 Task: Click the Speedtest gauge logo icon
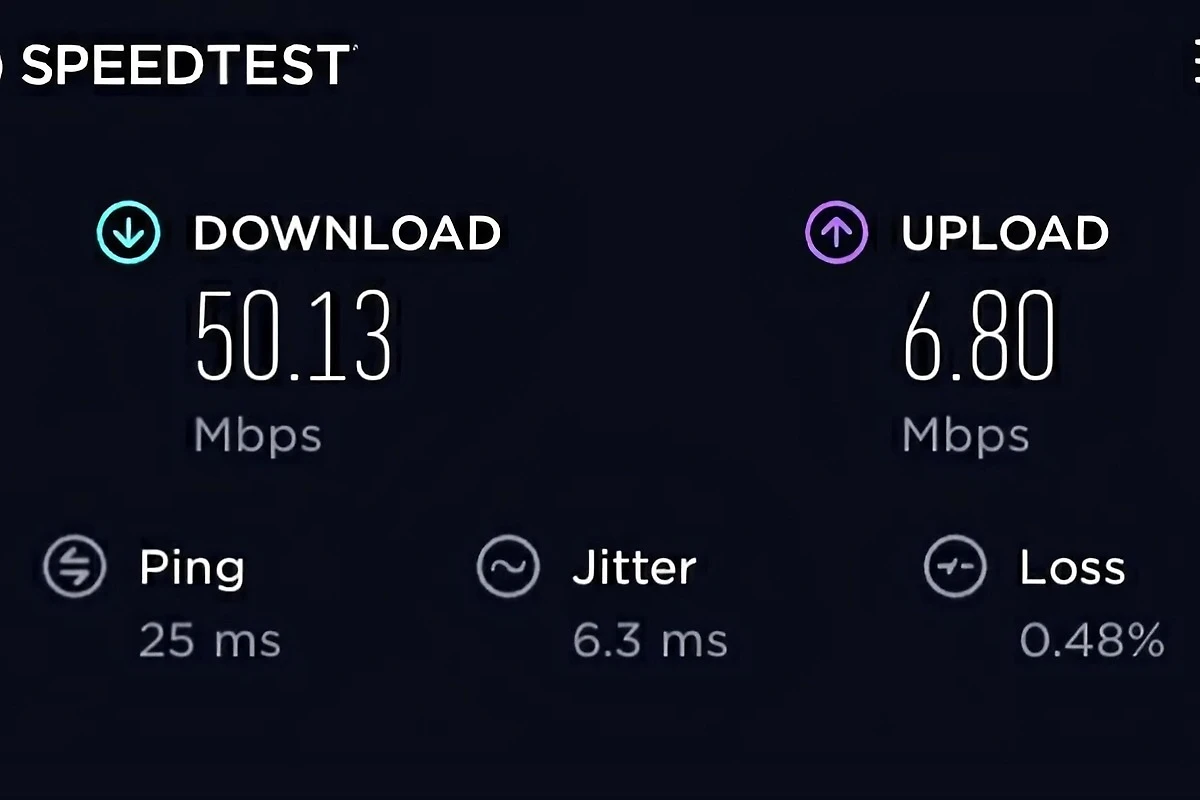tap(3, 65)
